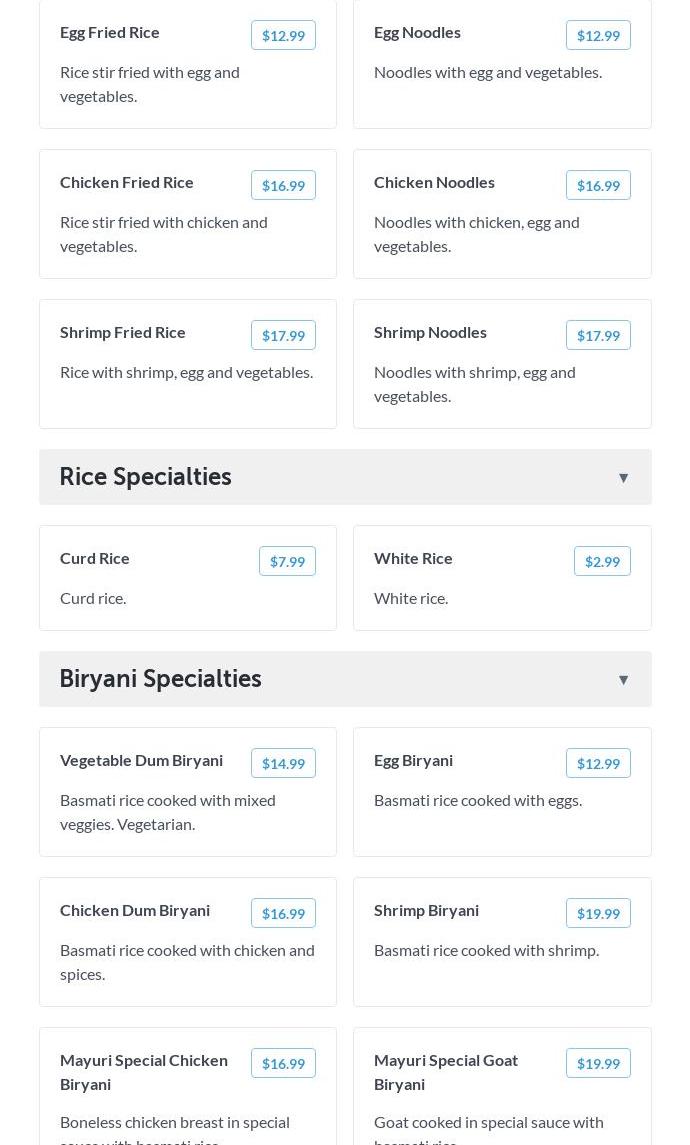The image size is (690, 1145).
Task: Pick Vegetable Dum Biryani $14.99 price button
Action: point(283,763)
